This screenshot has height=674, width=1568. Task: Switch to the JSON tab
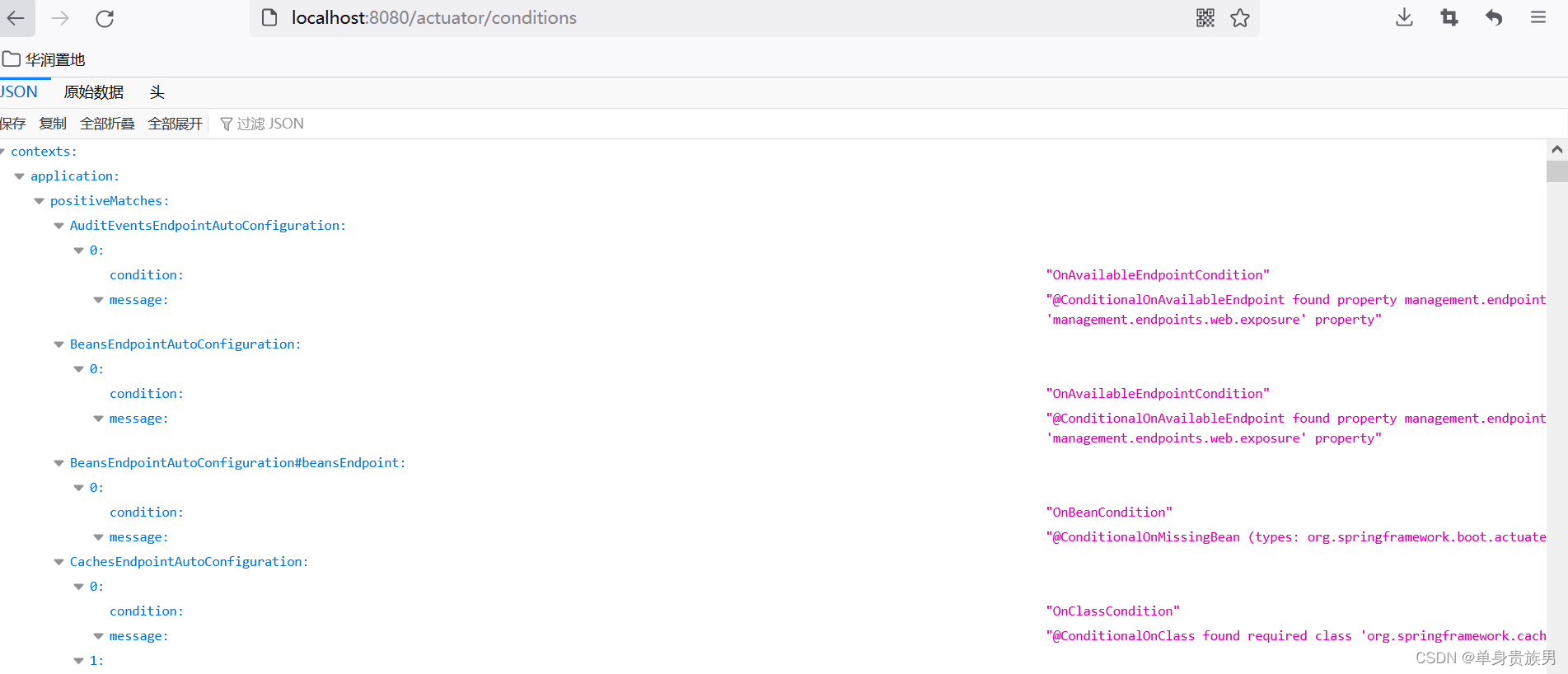[x=19, y=92]
